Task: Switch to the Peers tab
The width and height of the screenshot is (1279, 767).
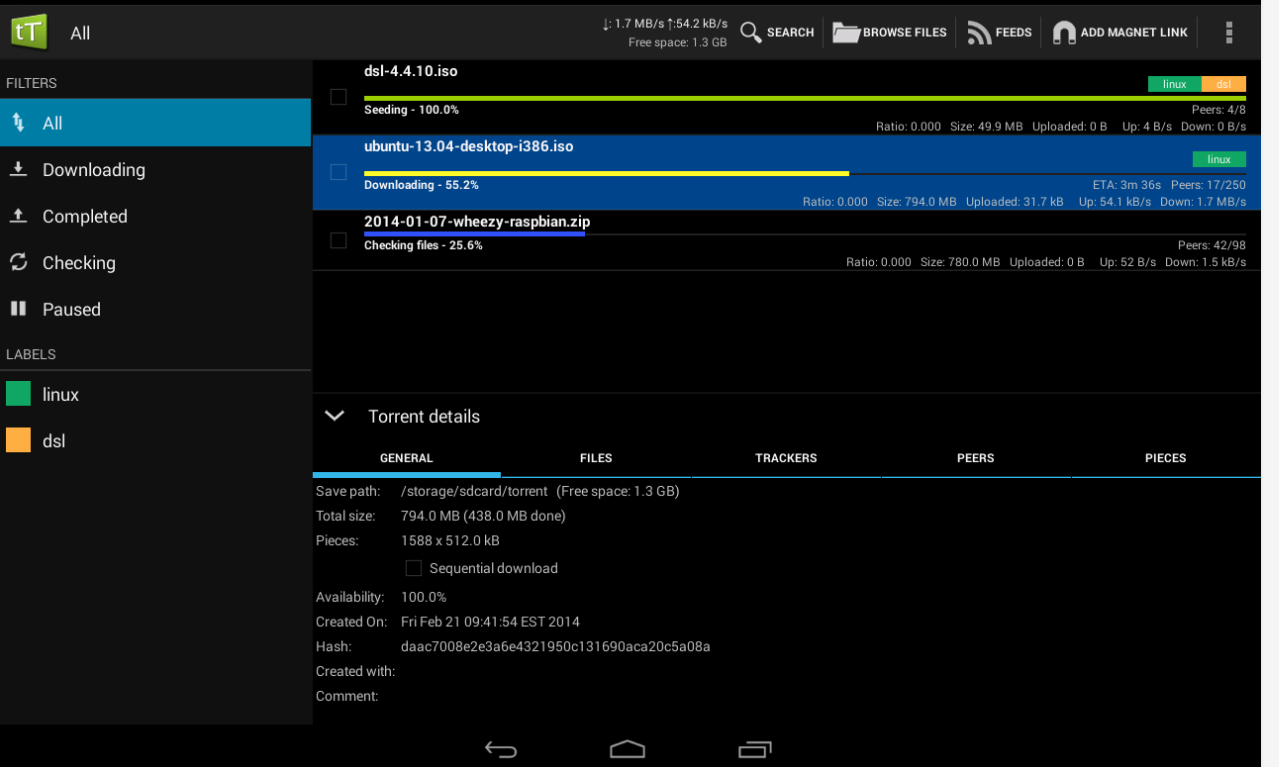Action: click(975, 458)
